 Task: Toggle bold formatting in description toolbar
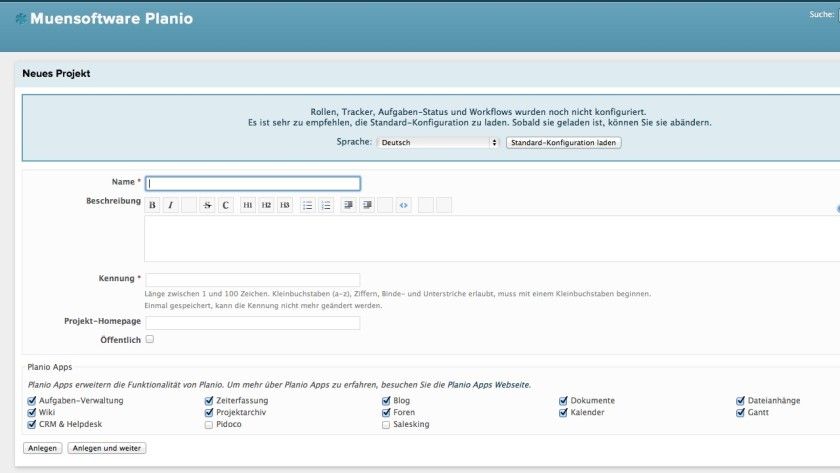click(x=152, y=205)
